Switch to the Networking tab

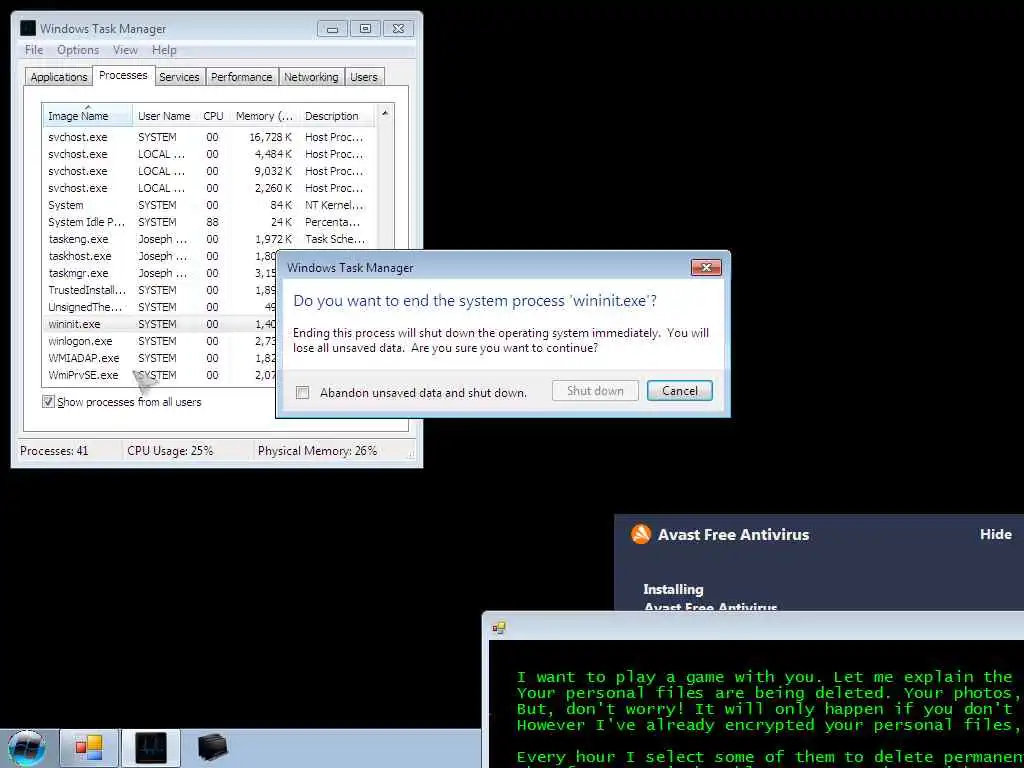[x=311, y=77]
